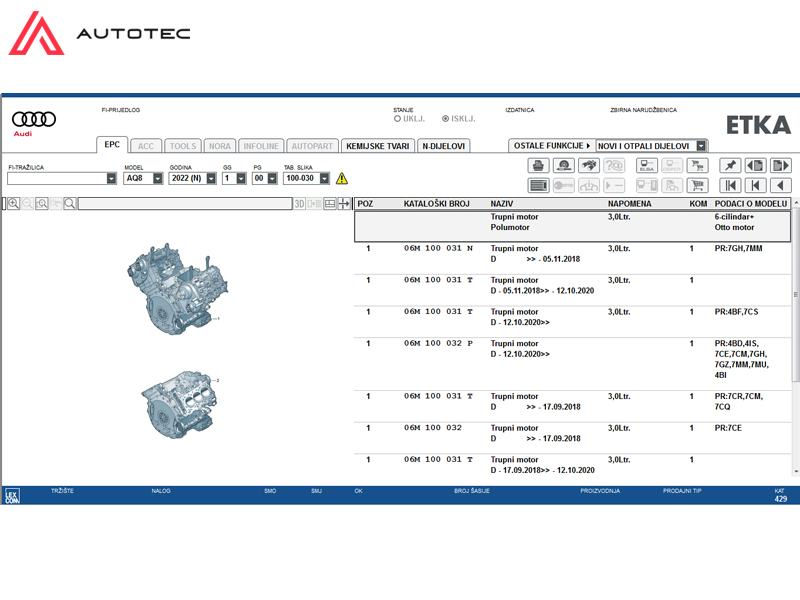Viewport: 800px width, 600px height.
Task: Click the double shopping carts transfer icon
Action: click(x=697, y=165)
